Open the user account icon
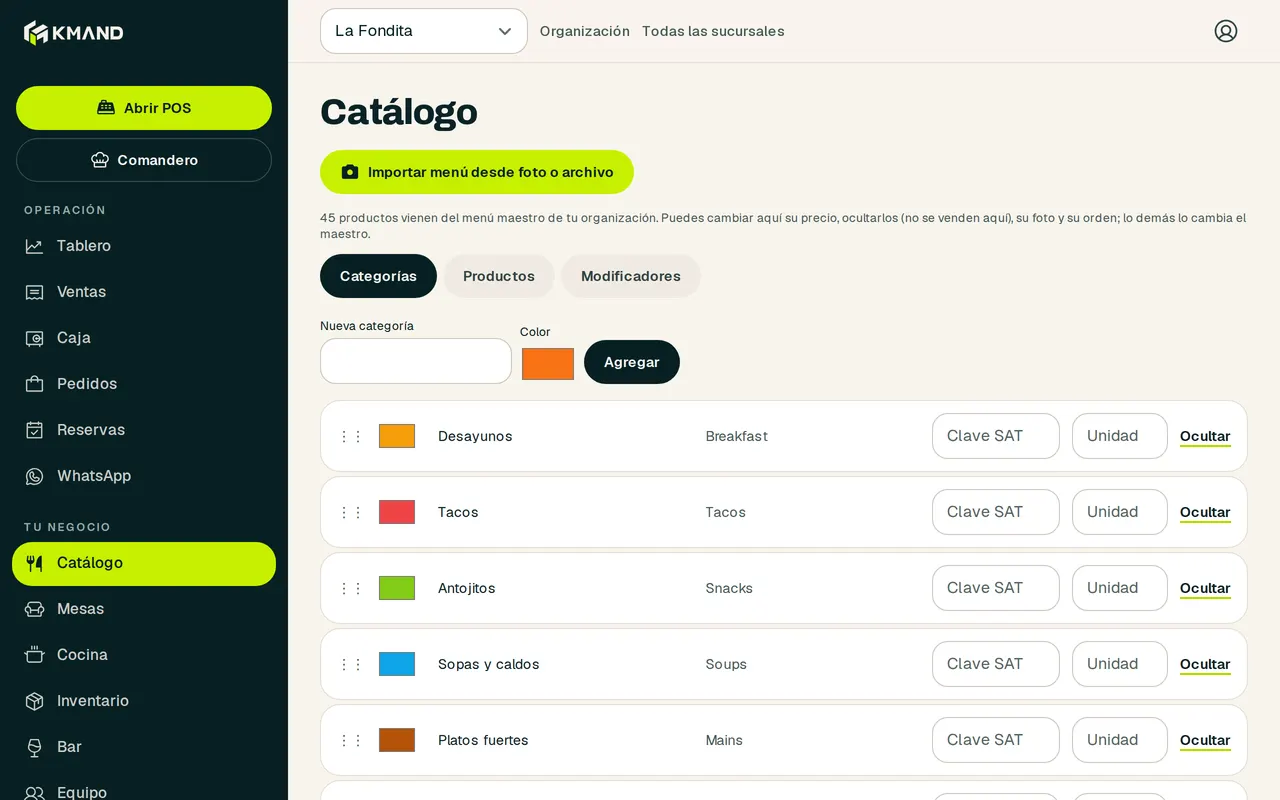The height and width of the screenshot is (800, 1280). [1226, 31]
